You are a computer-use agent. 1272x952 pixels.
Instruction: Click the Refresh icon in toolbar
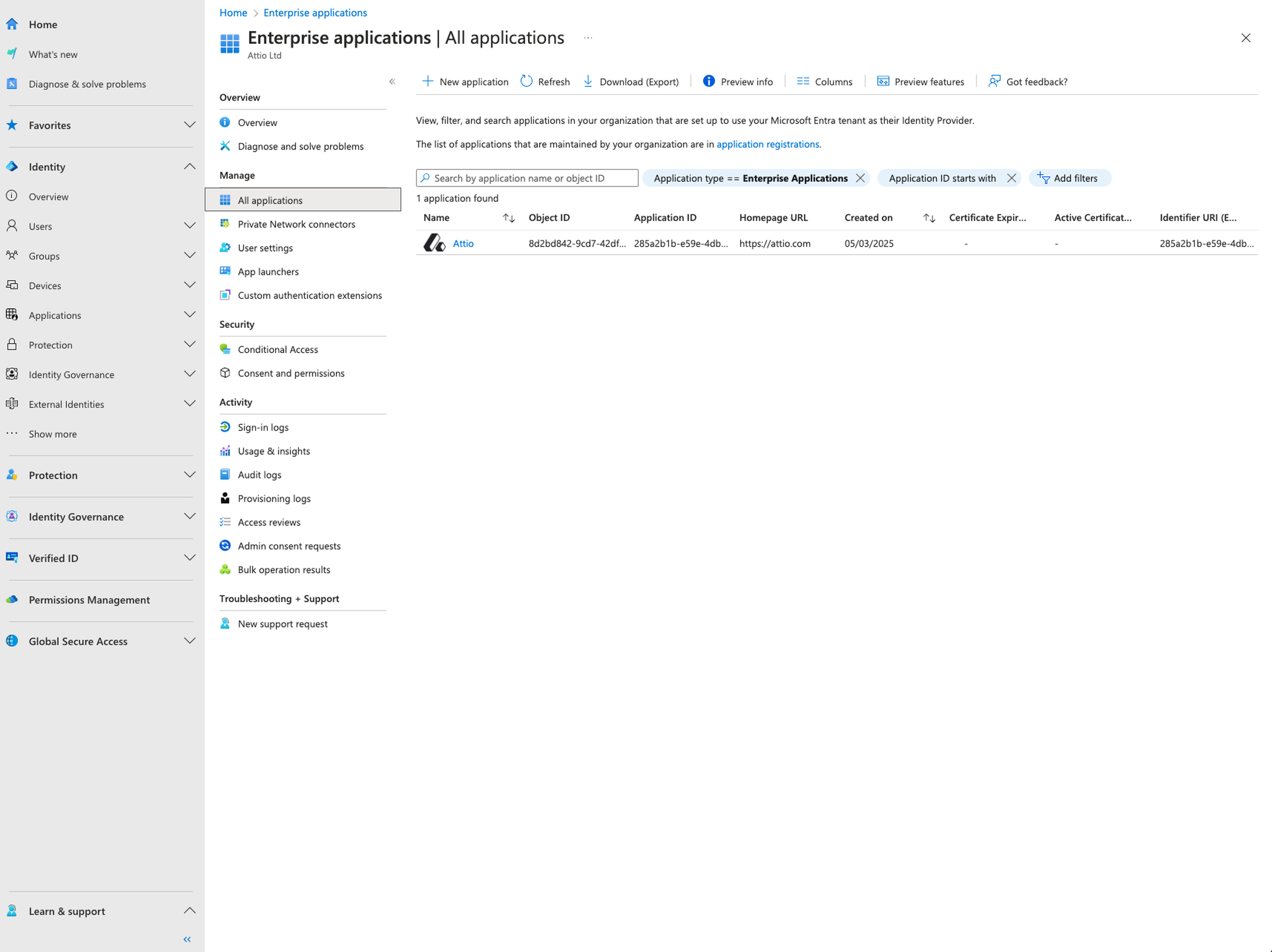coord(526,82)
